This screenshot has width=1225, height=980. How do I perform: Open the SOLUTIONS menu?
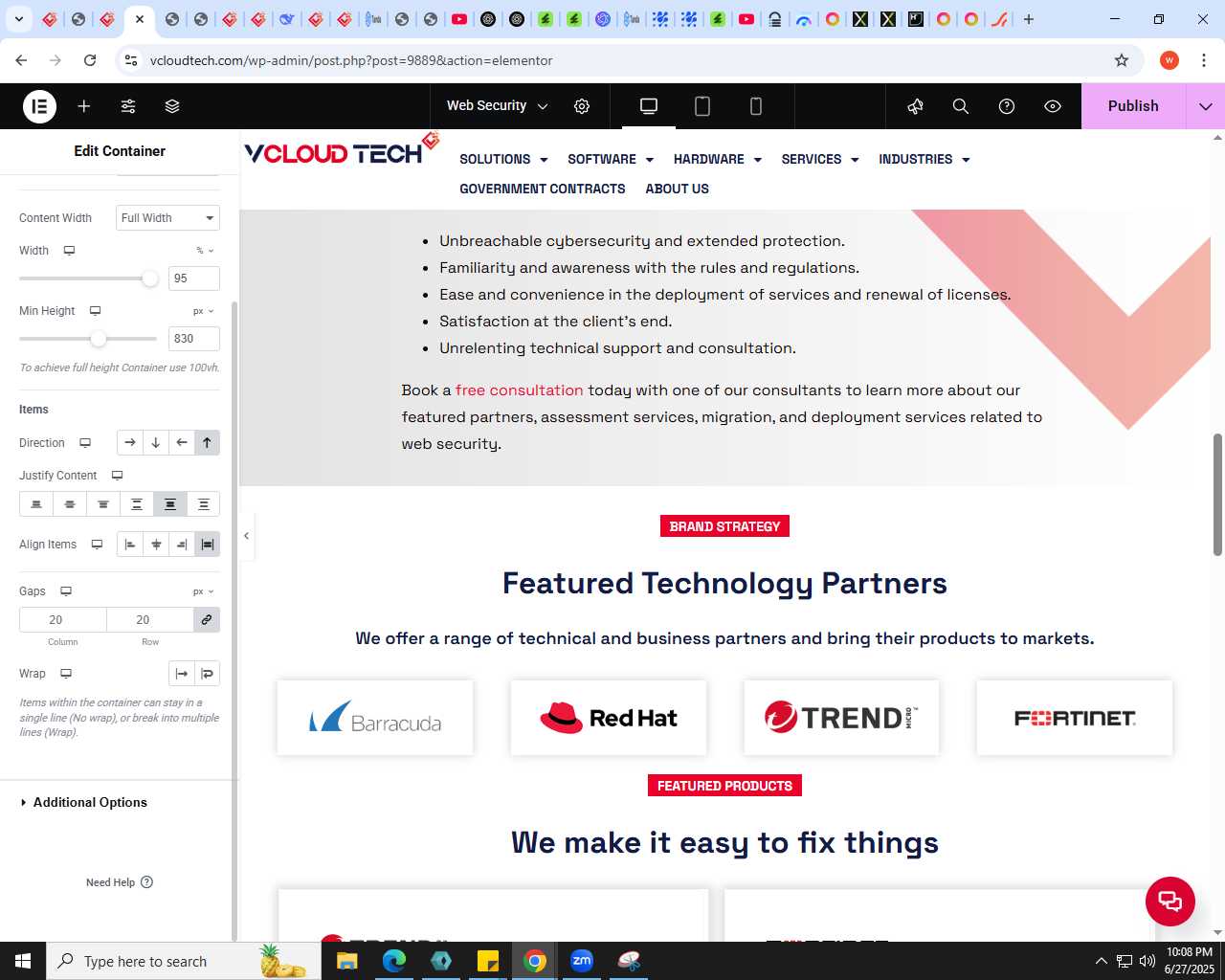click(503, 159)
